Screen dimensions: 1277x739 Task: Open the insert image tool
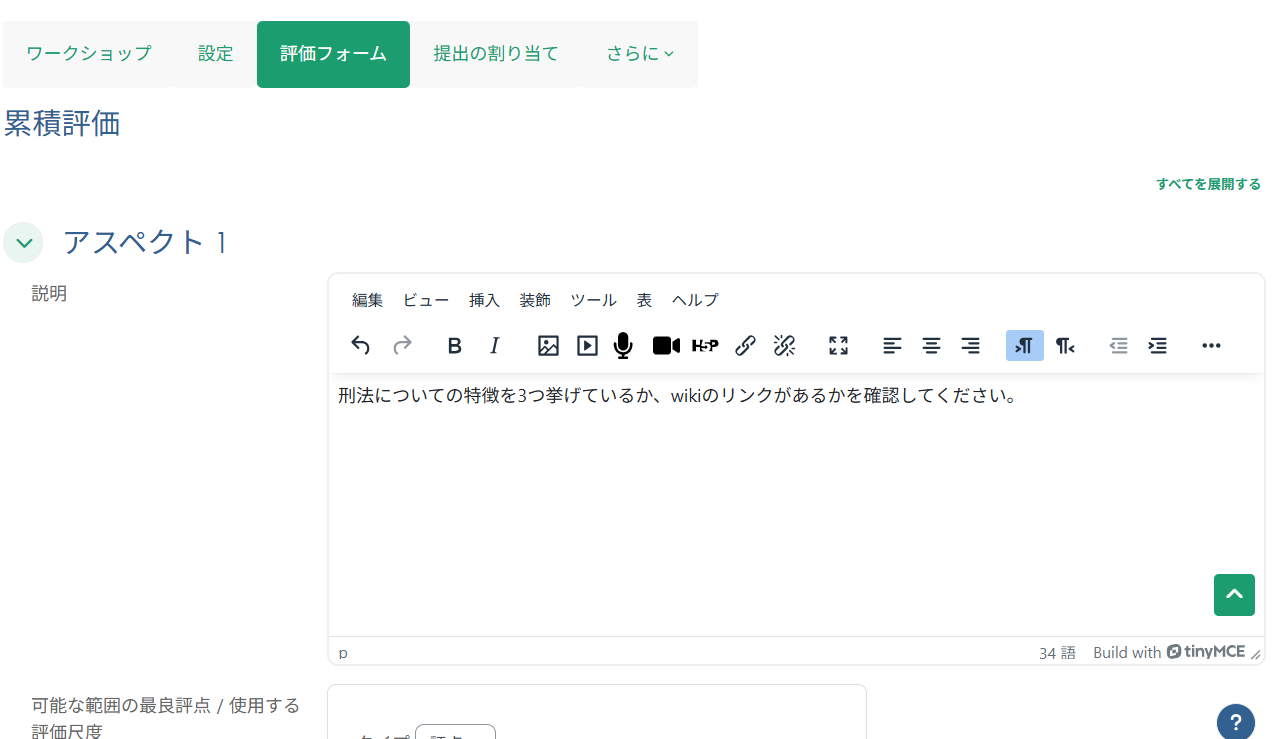(547, 345)
